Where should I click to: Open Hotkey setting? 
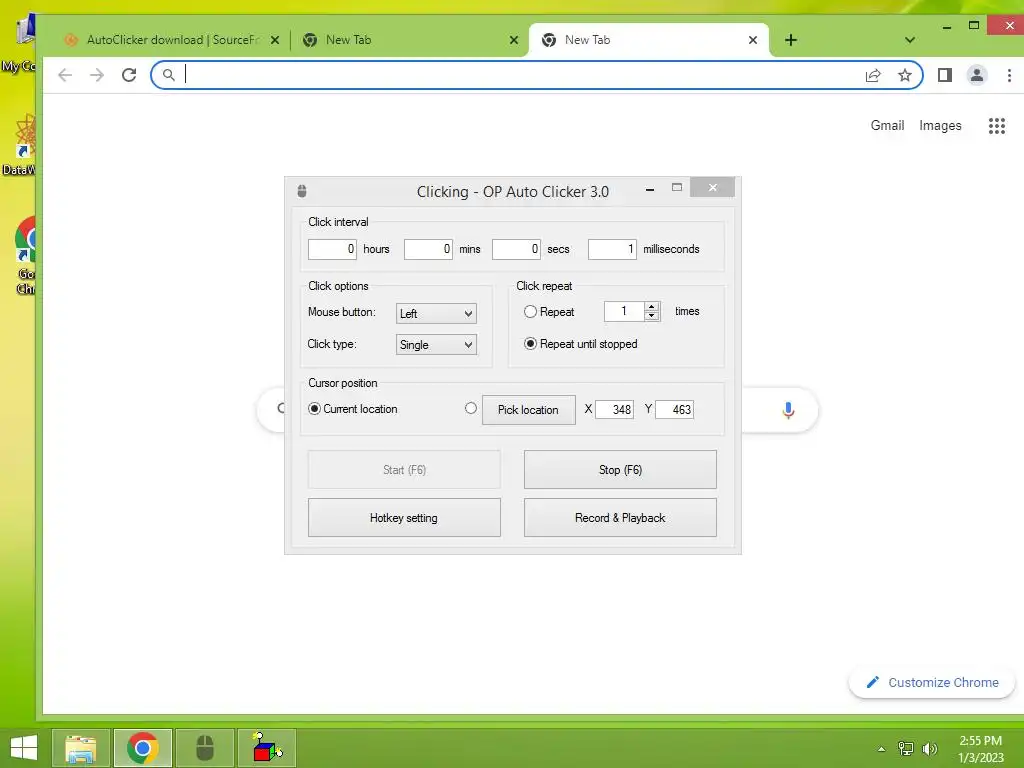click(404, 518)
